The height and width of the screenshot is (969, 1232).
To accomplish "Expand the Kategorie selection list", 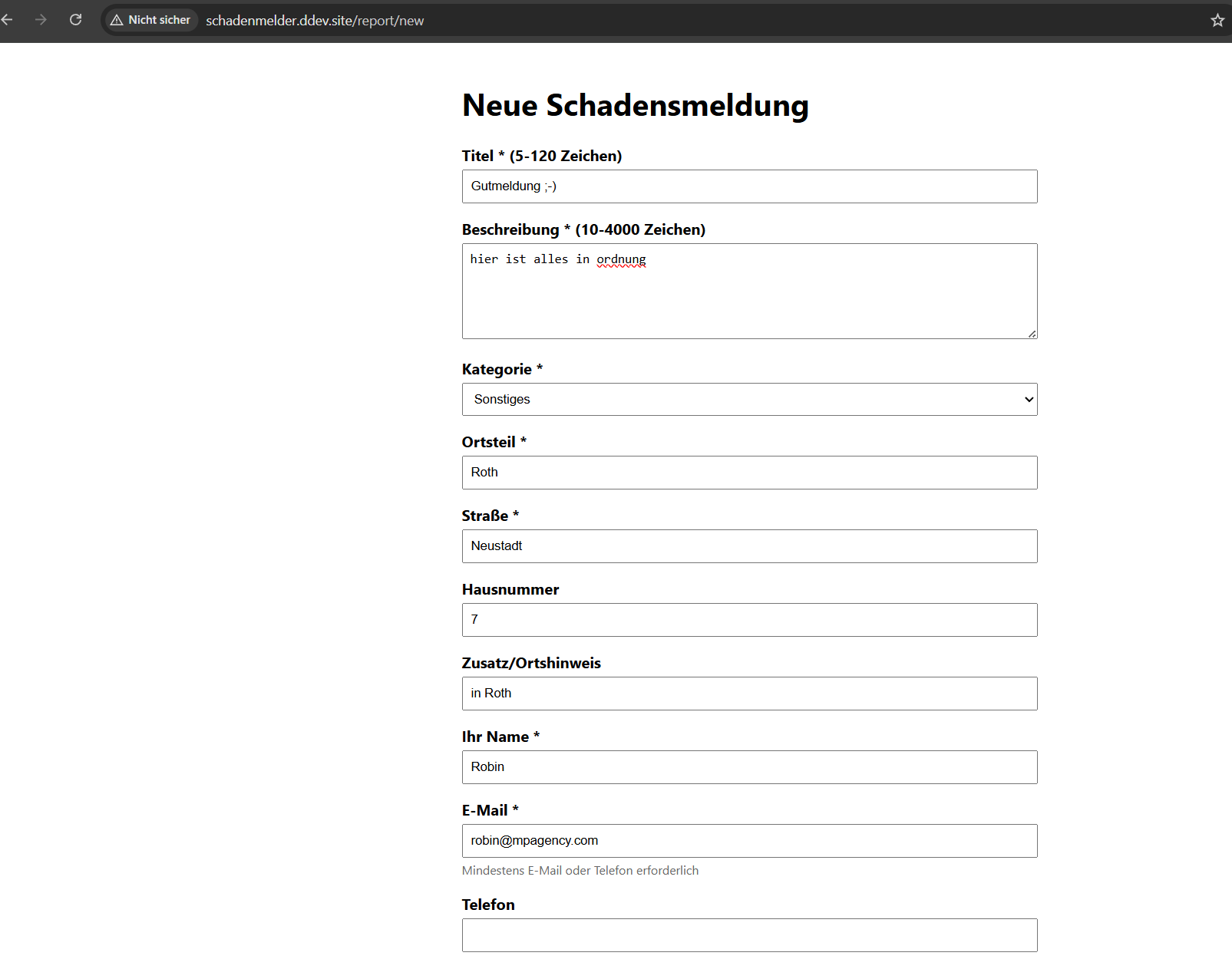I will pos(749,399).
